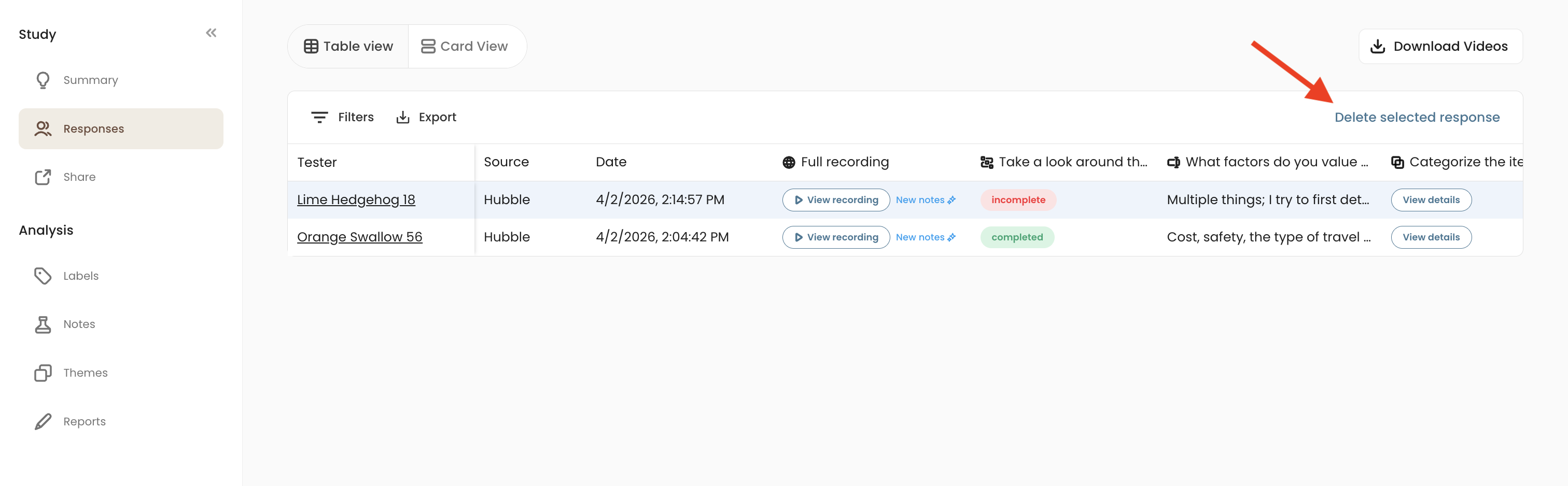Viewport: 1568px width, 486px height.
Task: Click the Analysis heading in sidebar
Action: [x=46, y=230]
